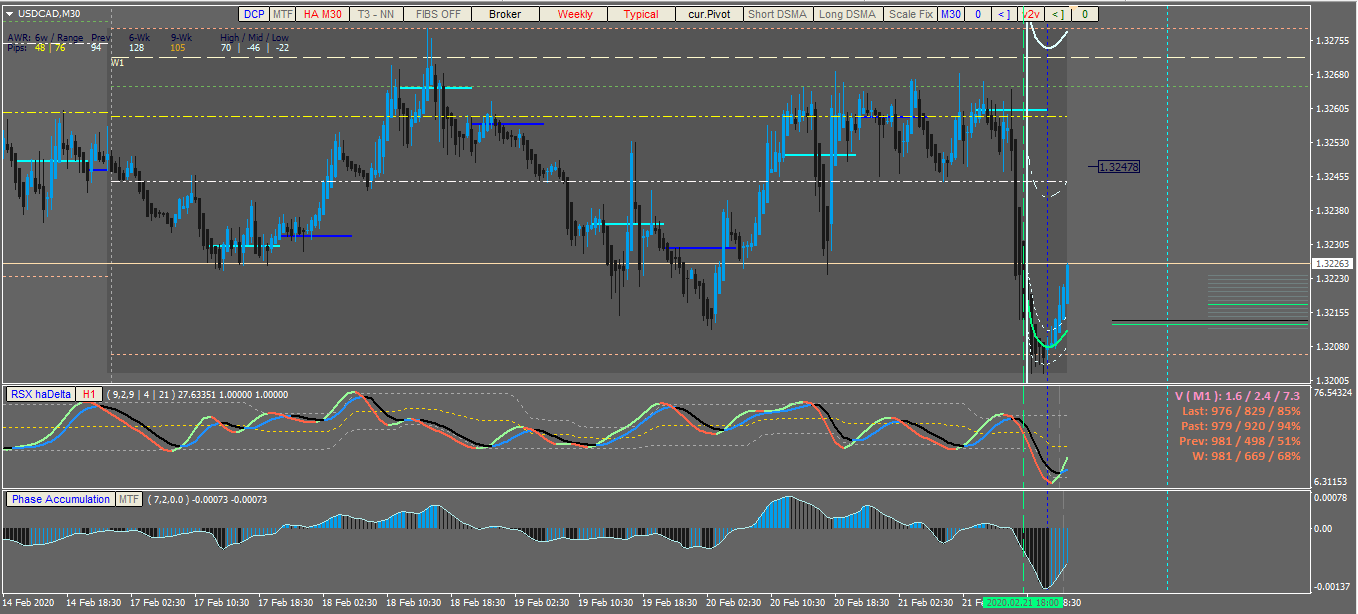The height and width of the screenshot is (614, 1358).
Task: Click the RSX haDelta indicator label
Action: tap(41, 394)
